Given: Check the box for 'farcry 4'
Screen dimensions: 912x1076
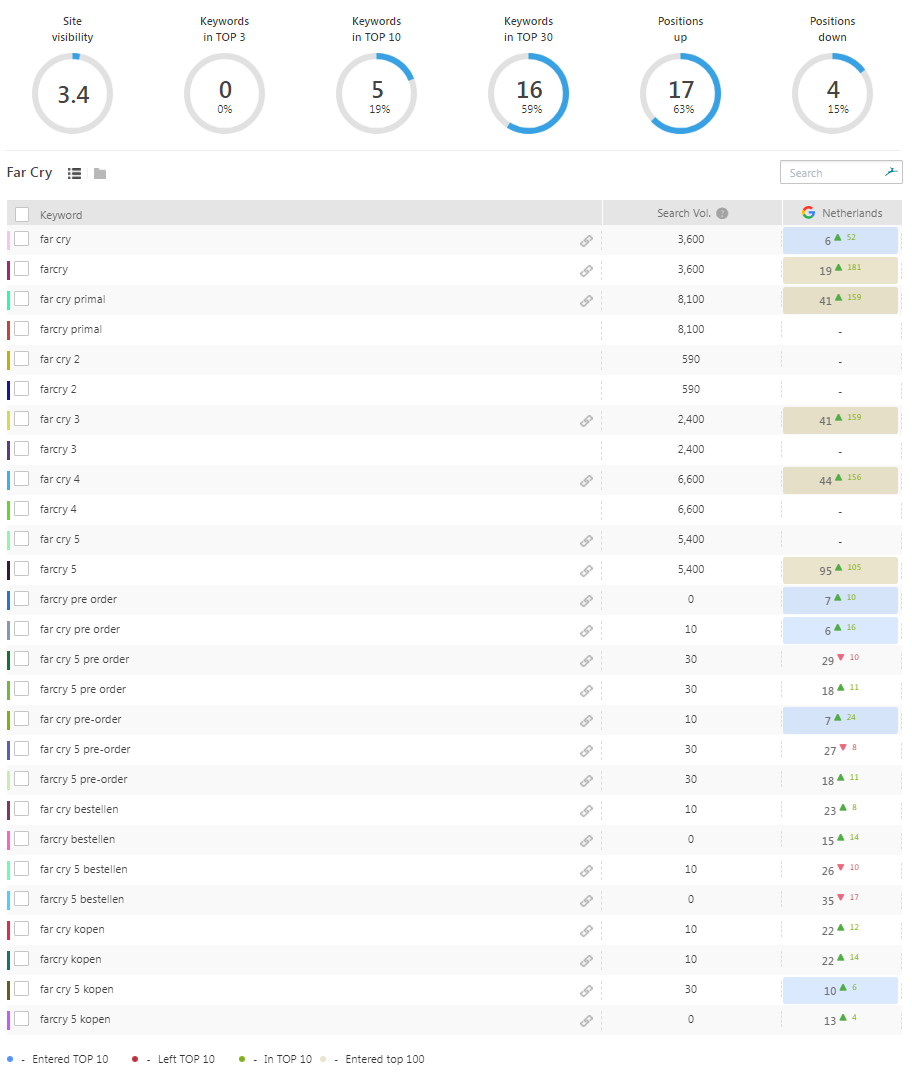Looking at the screenshot, I should tap(22, 508).
